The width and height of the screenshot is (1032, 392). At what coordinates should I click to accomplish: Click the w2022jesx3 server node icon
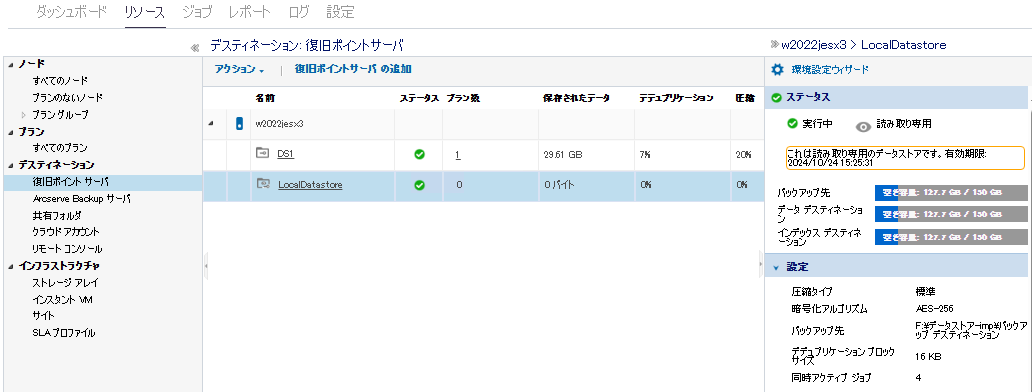239,123
